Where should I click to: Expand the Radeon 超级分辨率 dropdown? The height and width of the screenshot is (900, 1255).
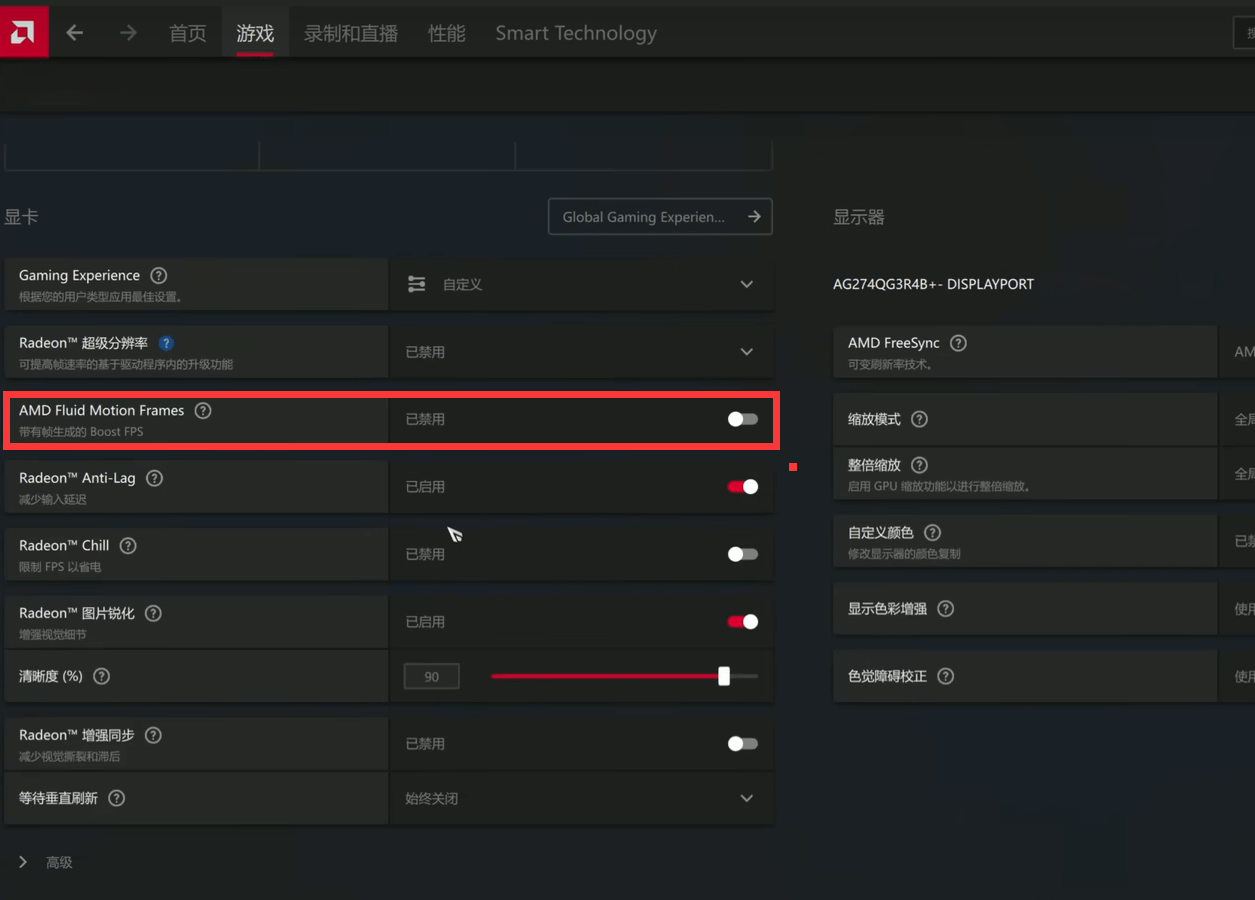(746, 351)
